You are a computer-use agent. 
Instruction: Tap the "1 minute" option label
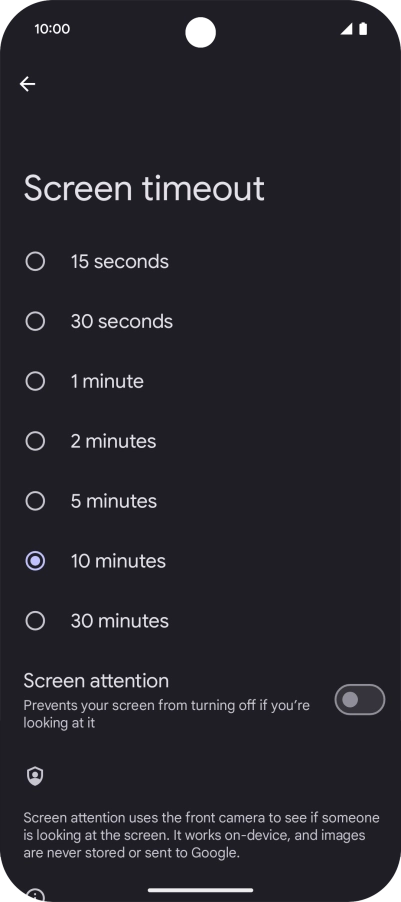[107, 381]
